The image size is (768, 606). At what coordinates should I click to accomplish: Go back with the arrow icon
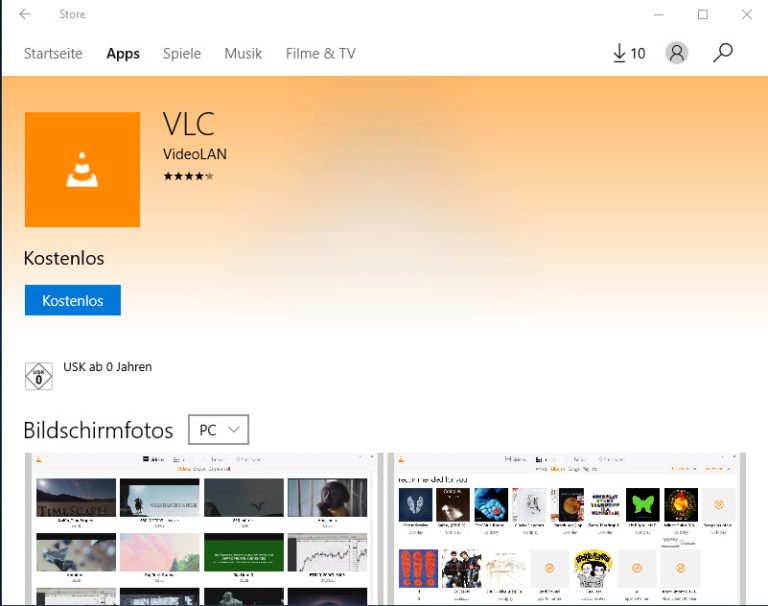(x=25, y=14)
